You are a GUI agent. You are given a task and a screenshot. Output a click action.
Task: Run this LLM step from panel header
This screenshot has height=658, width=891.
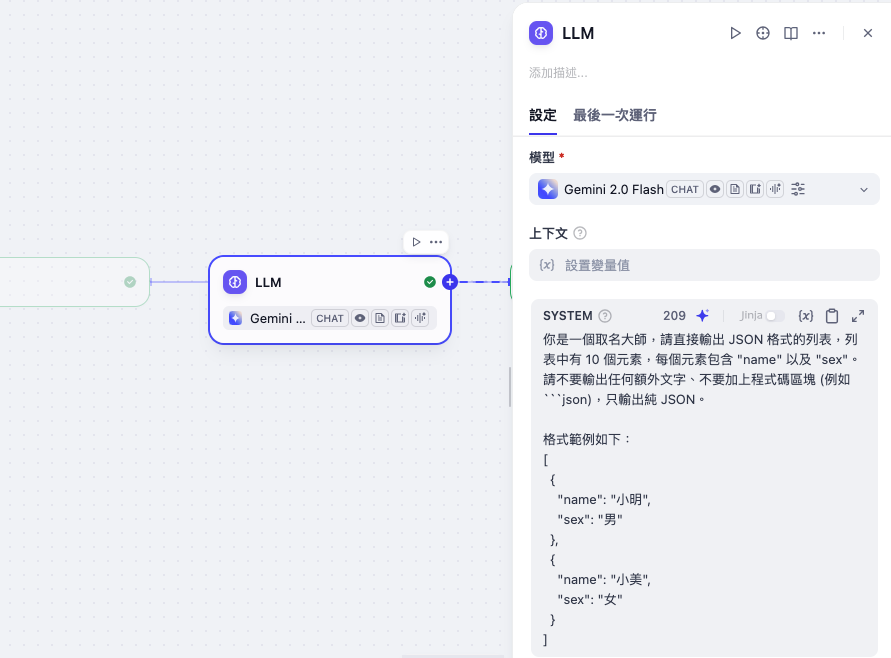pos(735,33)
